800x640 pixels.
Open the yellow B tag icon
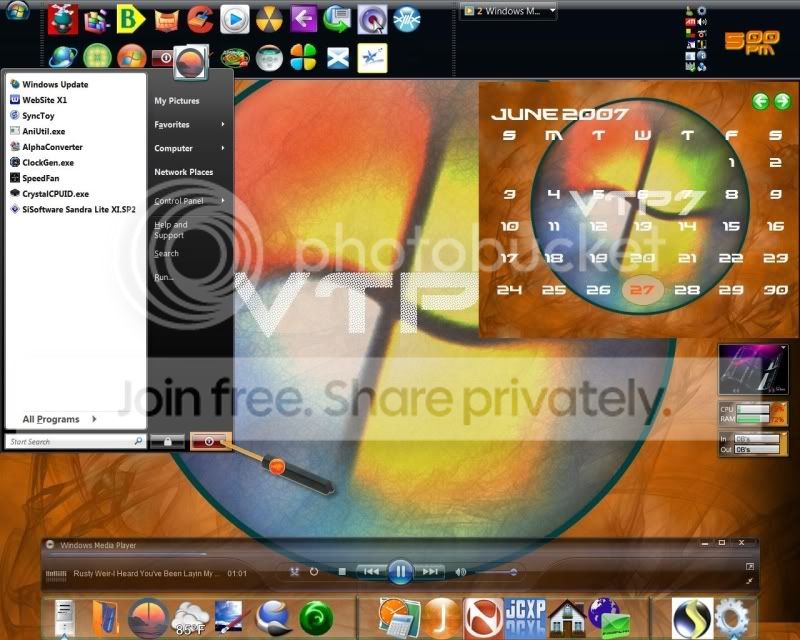(x=130, y=19)
